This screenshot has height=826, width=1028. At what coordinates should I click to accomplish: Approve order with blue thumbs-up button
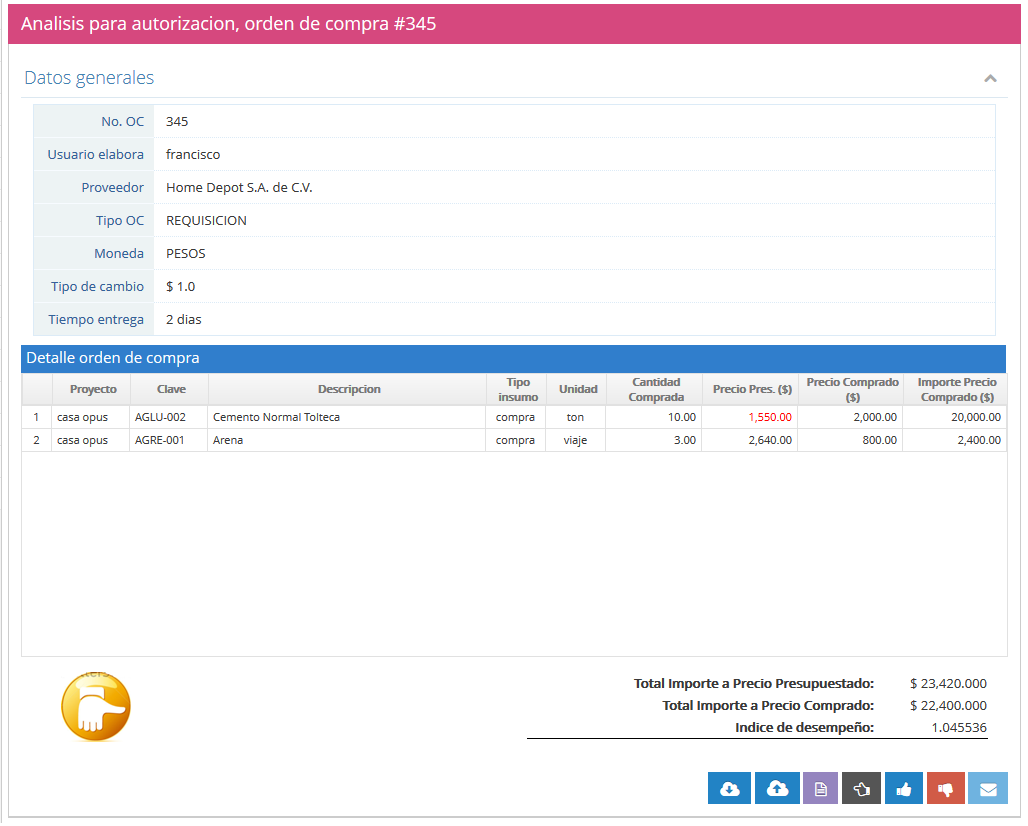point(904,788)
